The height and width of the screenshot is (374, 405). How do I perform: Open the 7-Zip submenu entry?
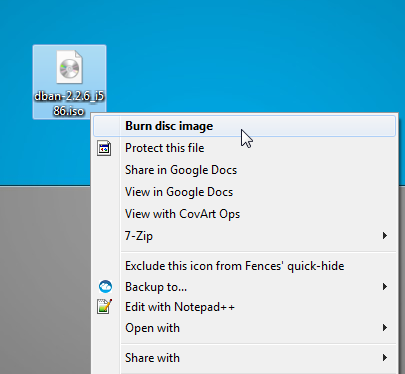(x=244, y=236)
